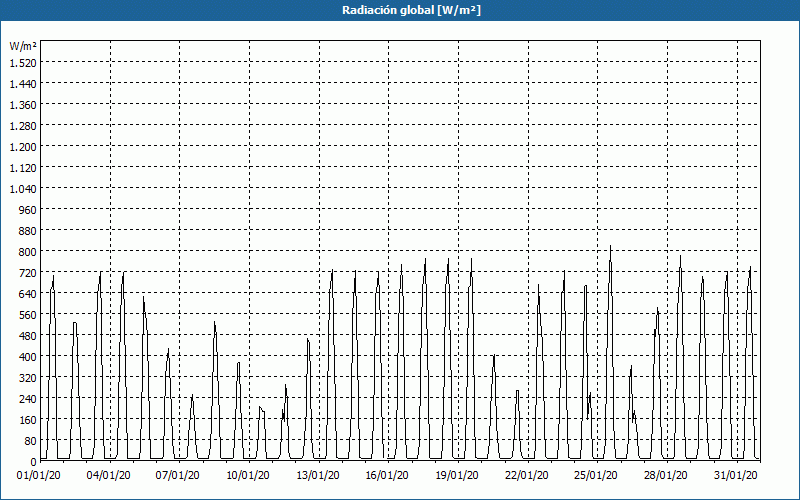The image size is (800, 500).
Task: Click the 640 y-axis label
Action: click(28, 294)
